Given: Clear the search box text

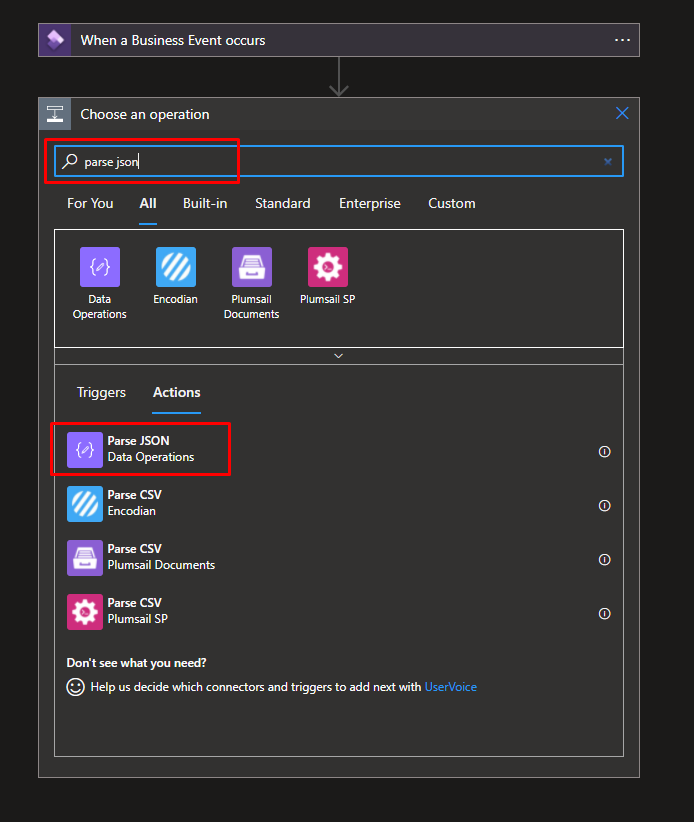Looking at the screenshot, I should (608, 161).
